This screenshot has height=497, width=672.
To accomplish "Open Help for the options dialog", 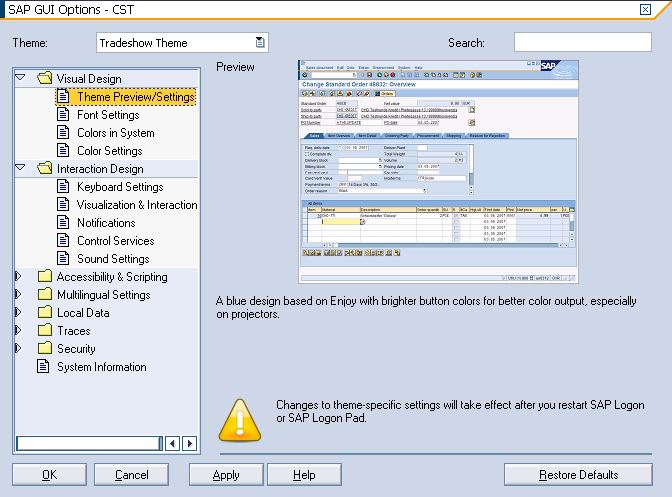I will pos(304,475).
